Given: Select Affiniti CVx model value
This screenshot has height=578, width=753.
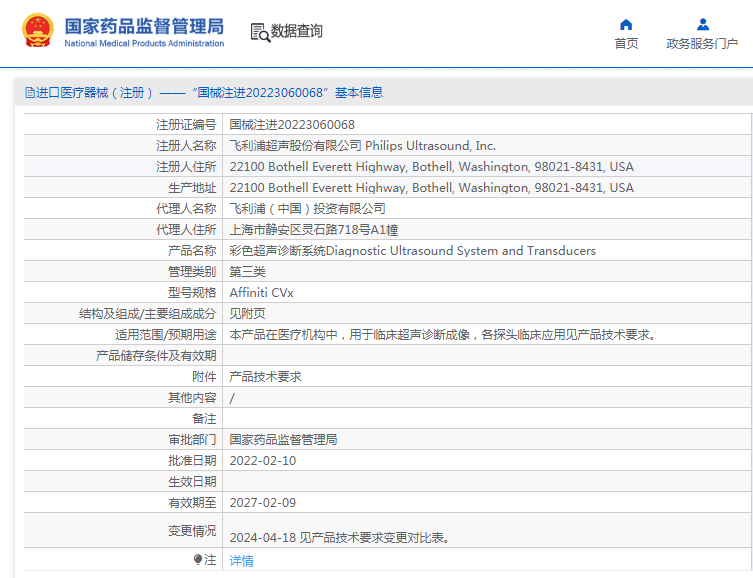Looking at the screenshot, I should [261, 293].
